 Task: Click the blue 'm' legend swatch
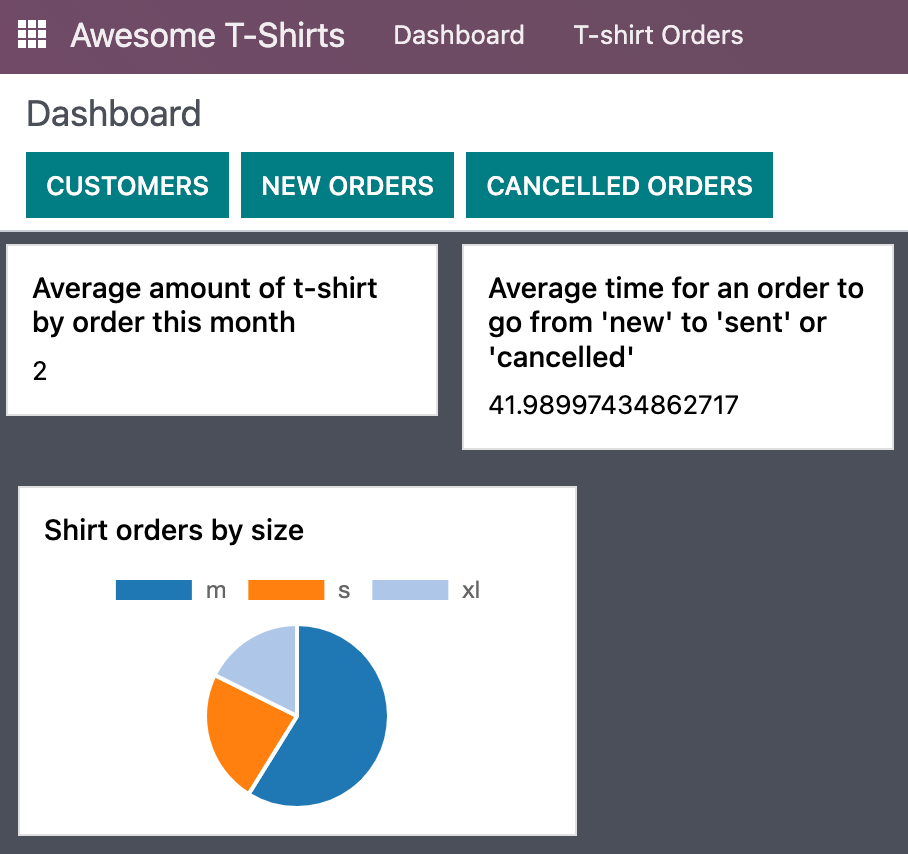(x=153, y=590)
